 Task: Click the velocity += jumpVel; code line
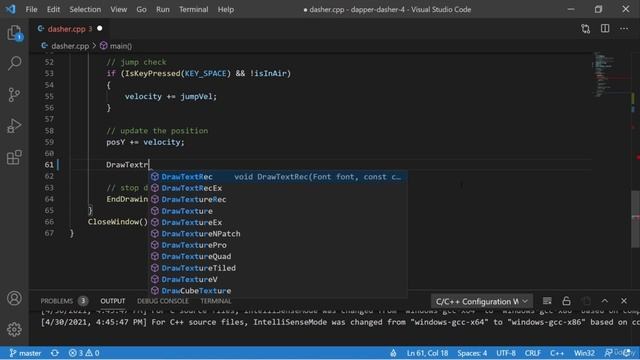tap(171, 97)
